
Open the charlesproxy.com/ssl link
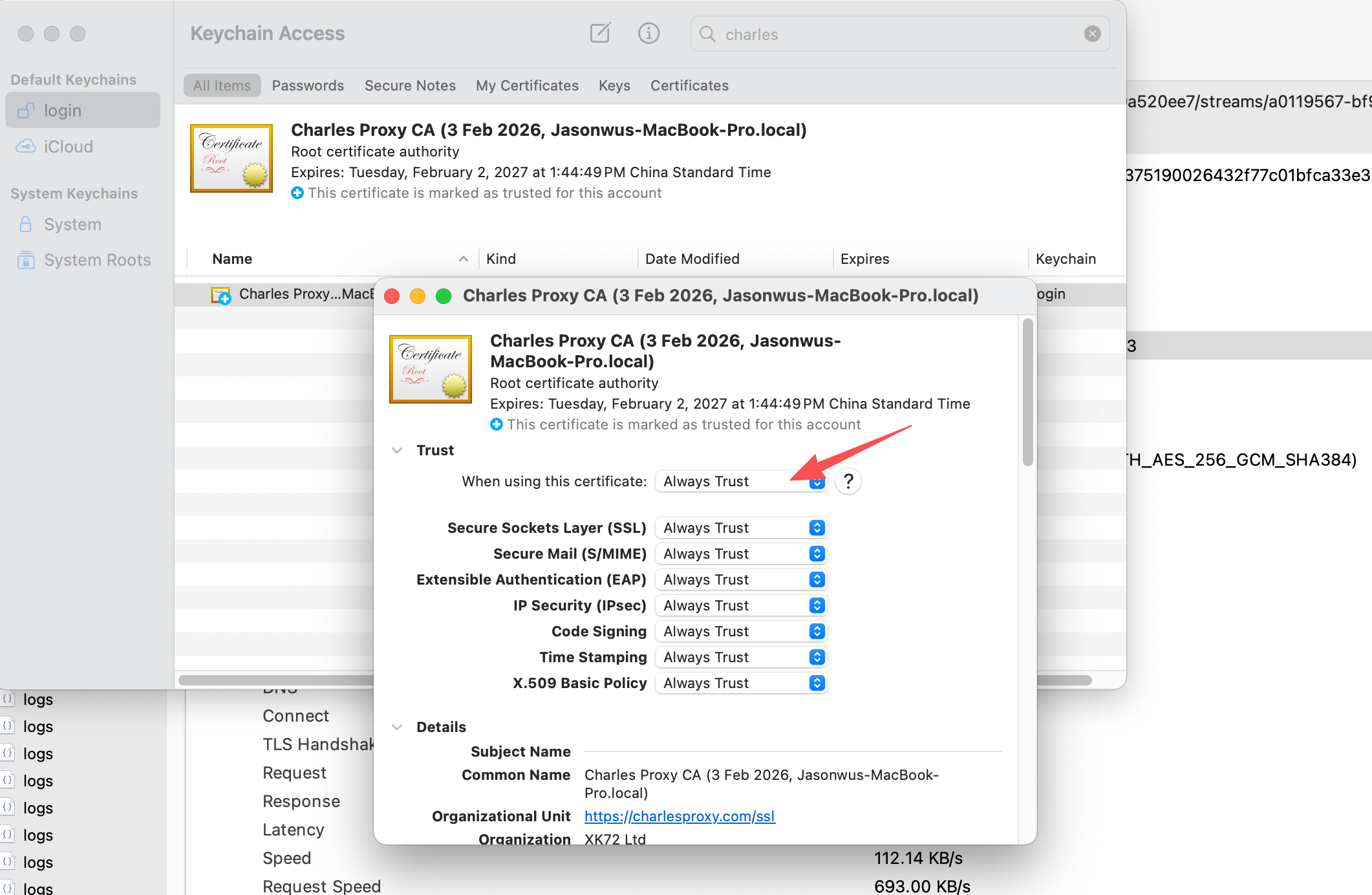point(680,816)
